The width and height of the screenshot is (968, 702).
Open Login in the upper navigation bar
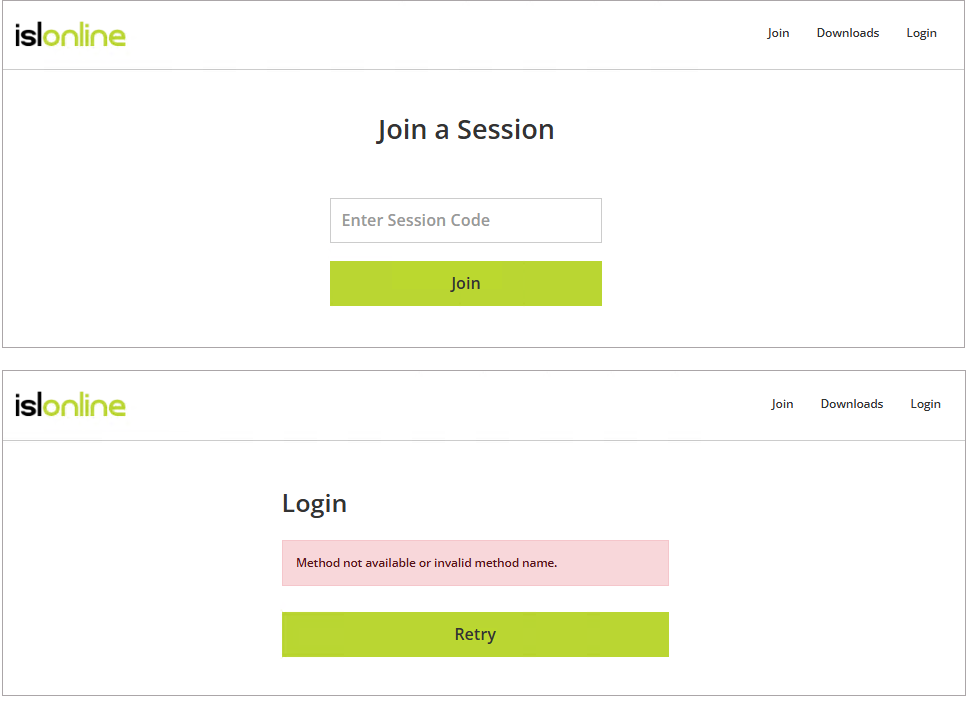(921, 33)
